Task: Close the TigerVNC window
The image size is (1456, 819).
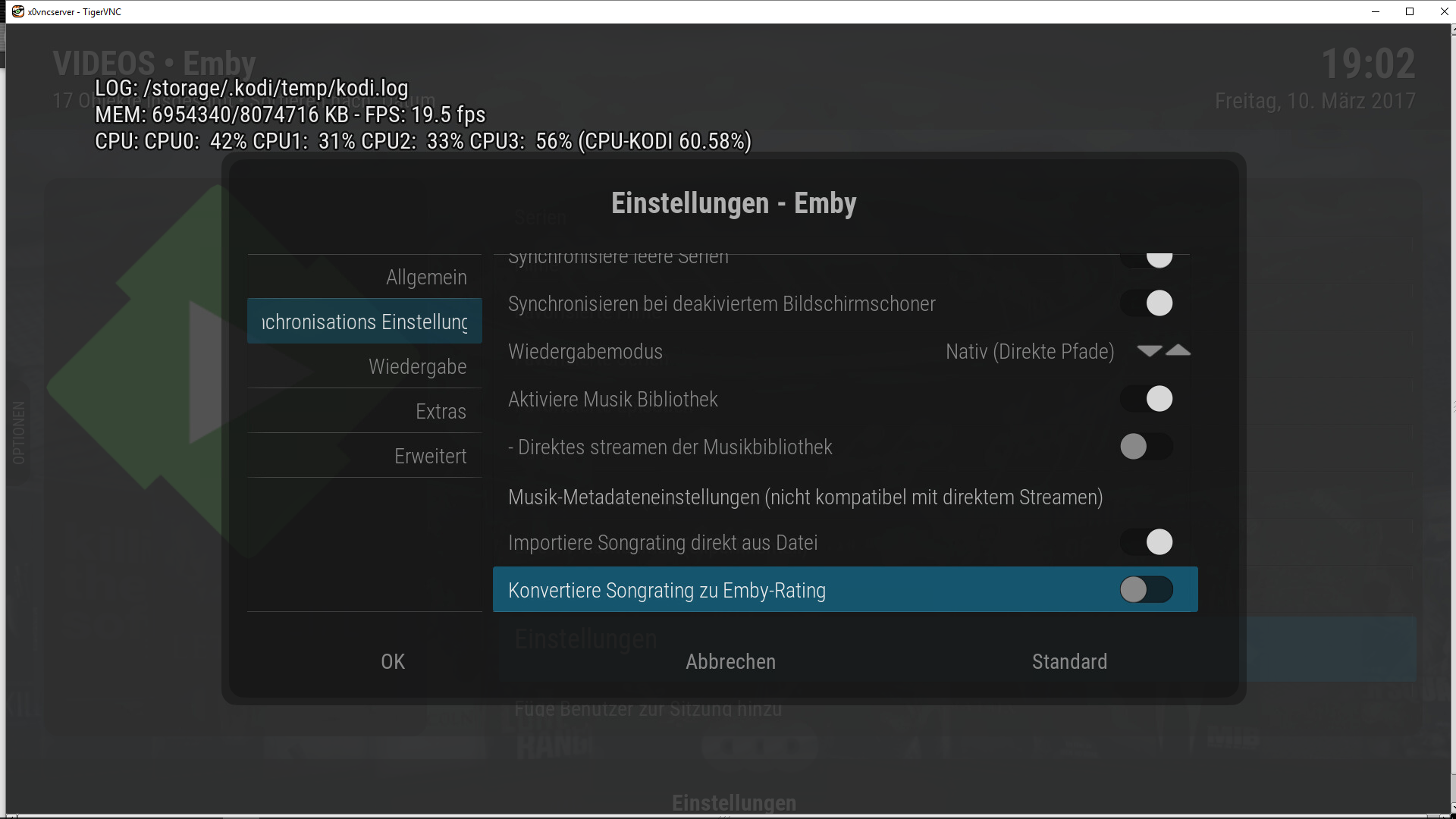Action: click(1444, 11)
